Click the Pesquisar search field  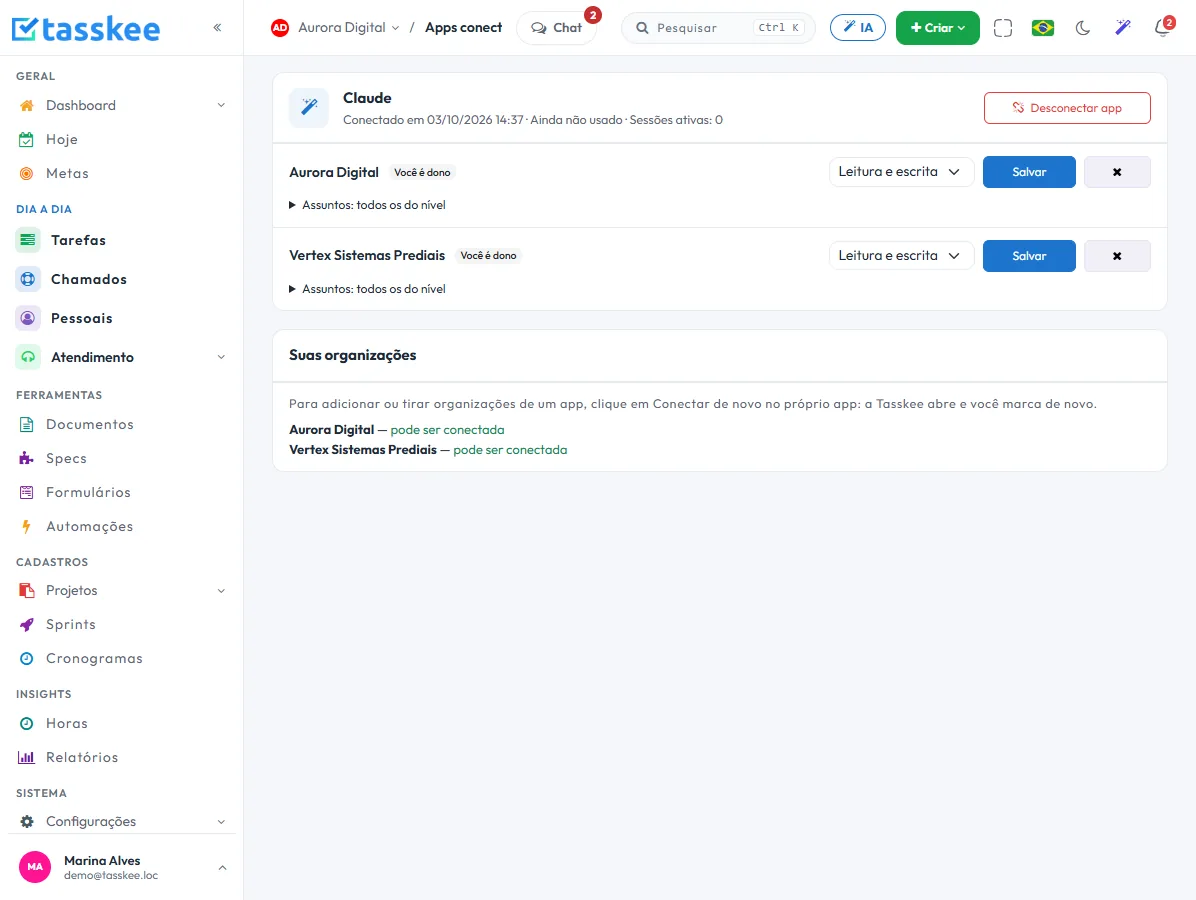(719, 28)
